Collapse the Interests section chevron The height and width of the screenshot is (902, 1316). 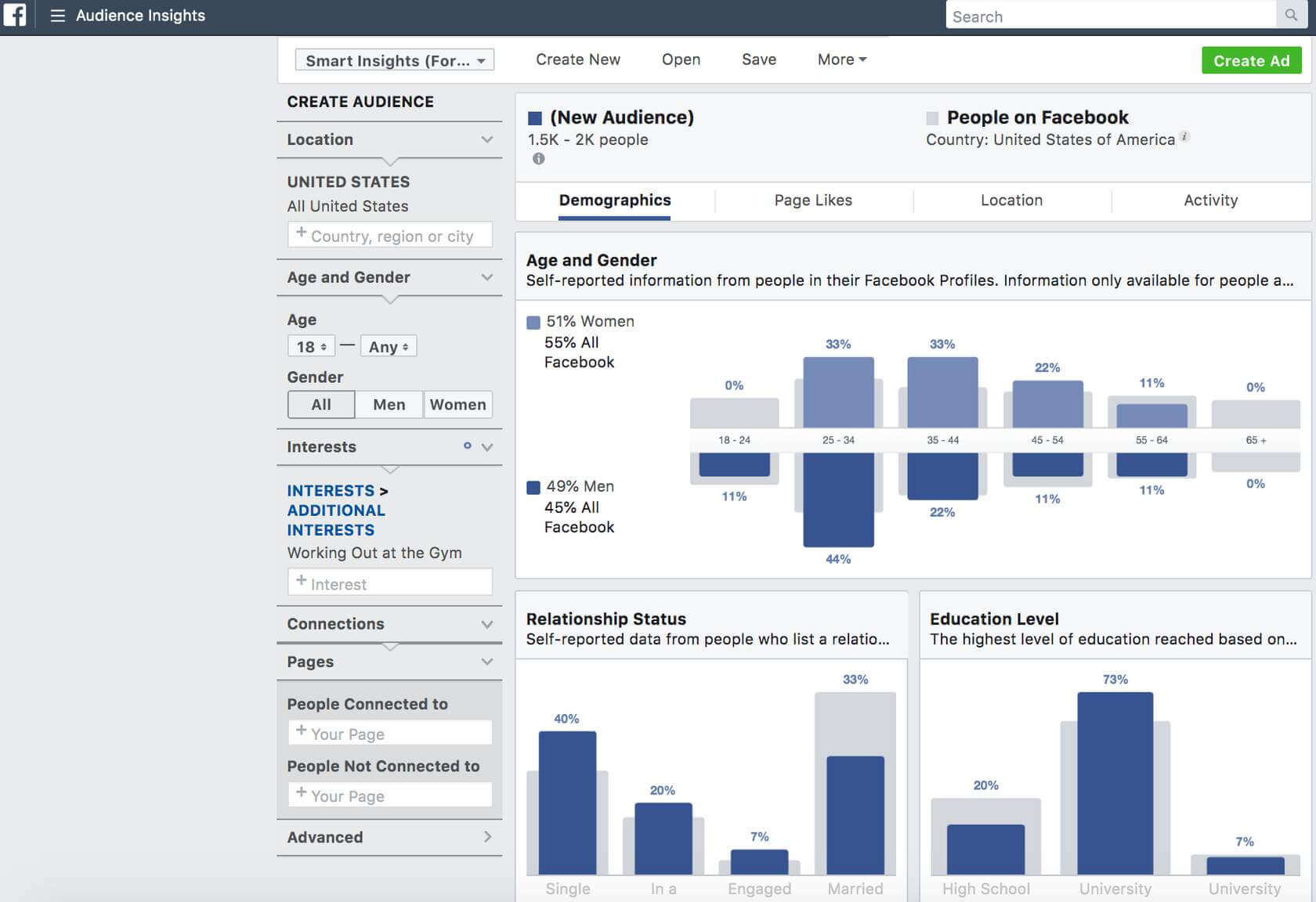point(487,447)
